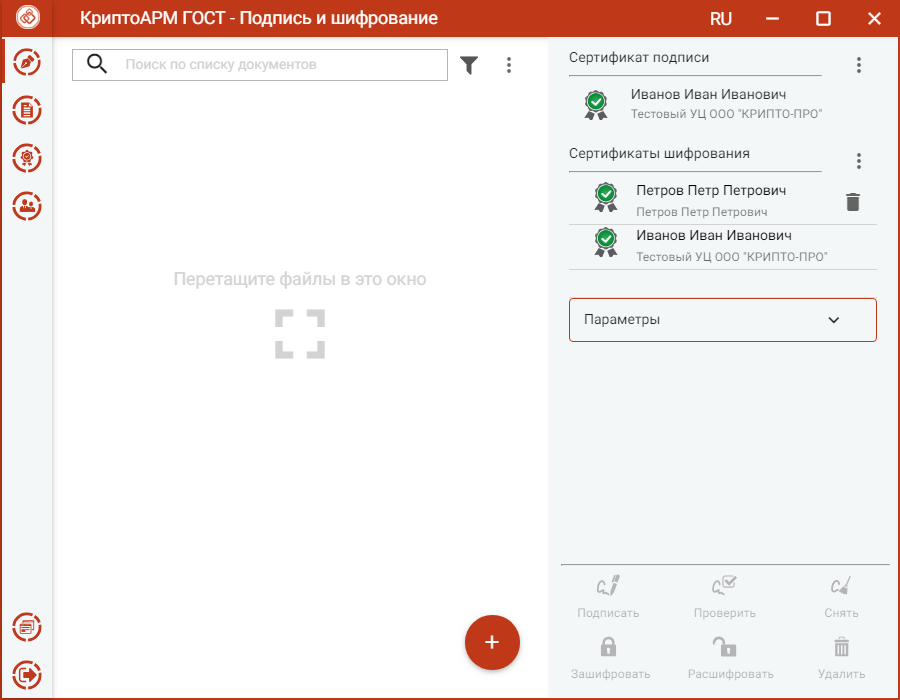The image size is (900, 700).
Task: Open the Sign and Encrypt sidebar section
Action: (27, 63)
